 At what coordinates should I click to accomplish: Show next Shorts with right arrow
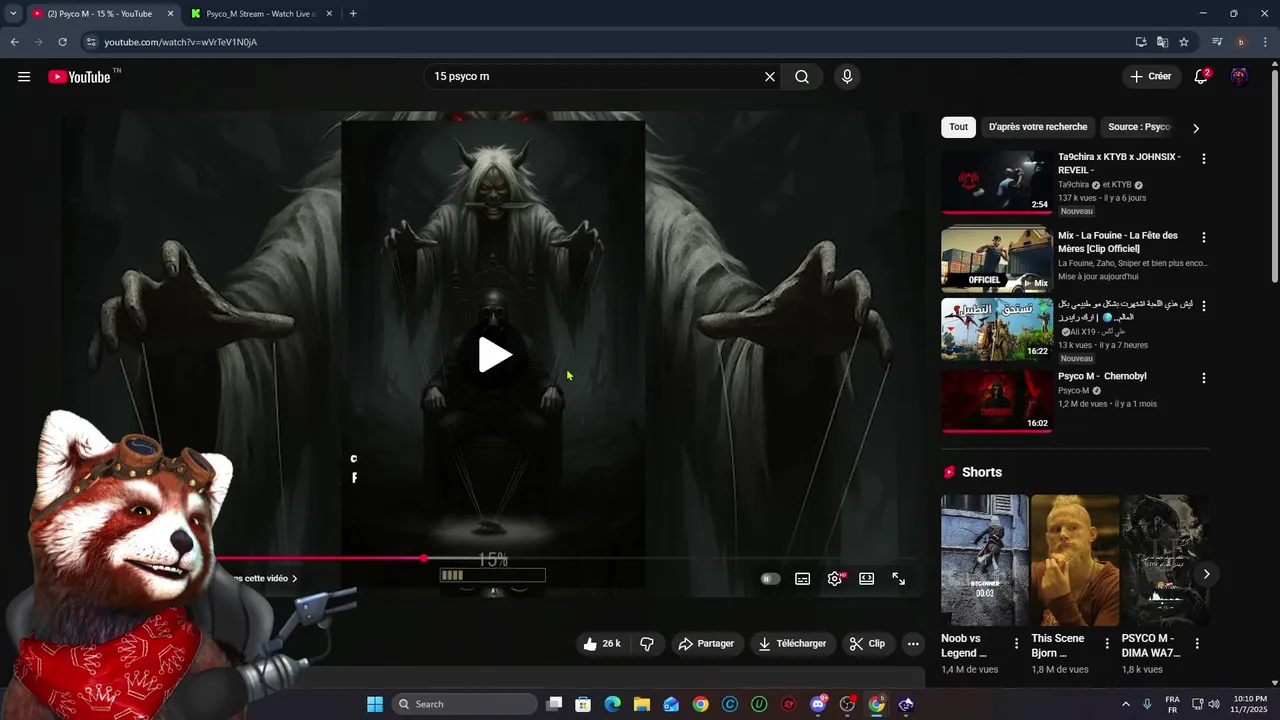pyautogui.click(x=1206, y=574)
